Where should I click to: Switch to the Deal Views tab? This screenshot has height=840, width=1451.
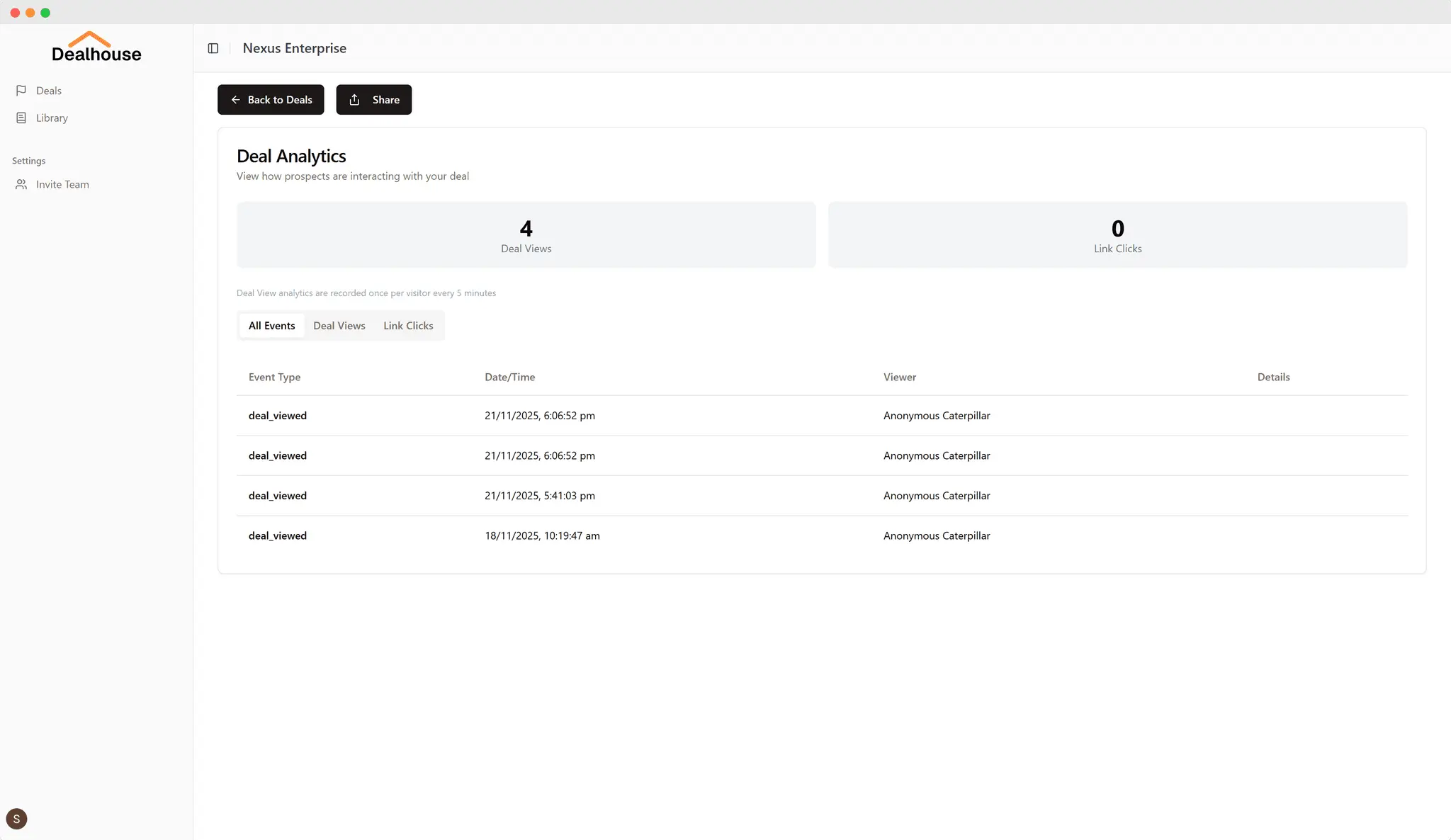339,326
